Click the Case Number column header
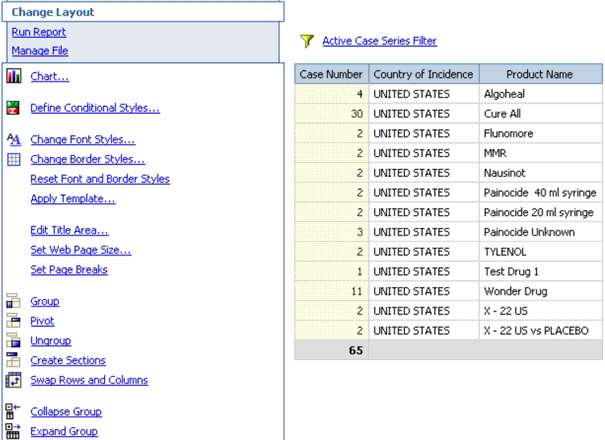 pos(331,74)
